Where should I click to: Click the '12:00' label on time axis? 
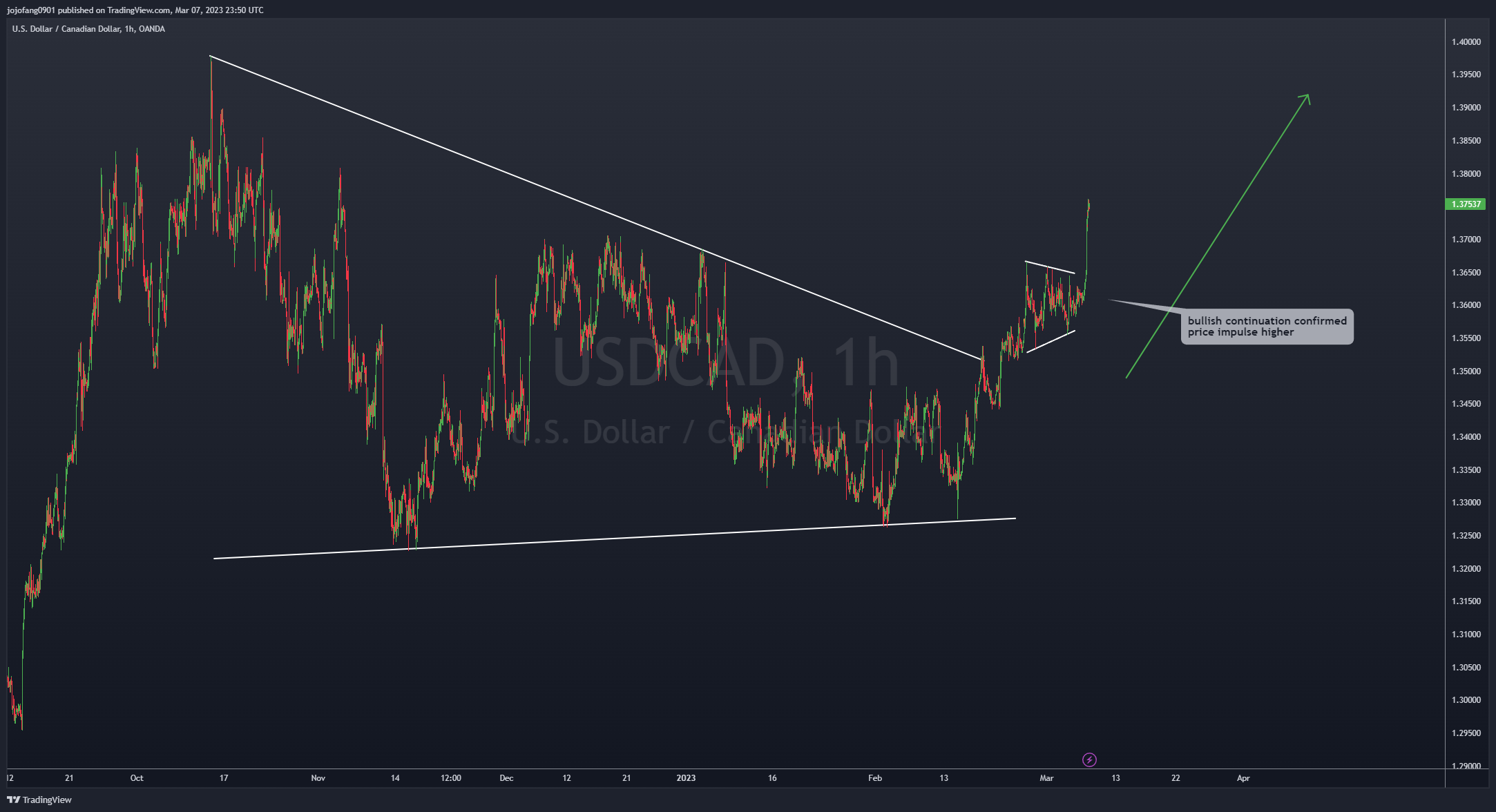pos(451,778)
